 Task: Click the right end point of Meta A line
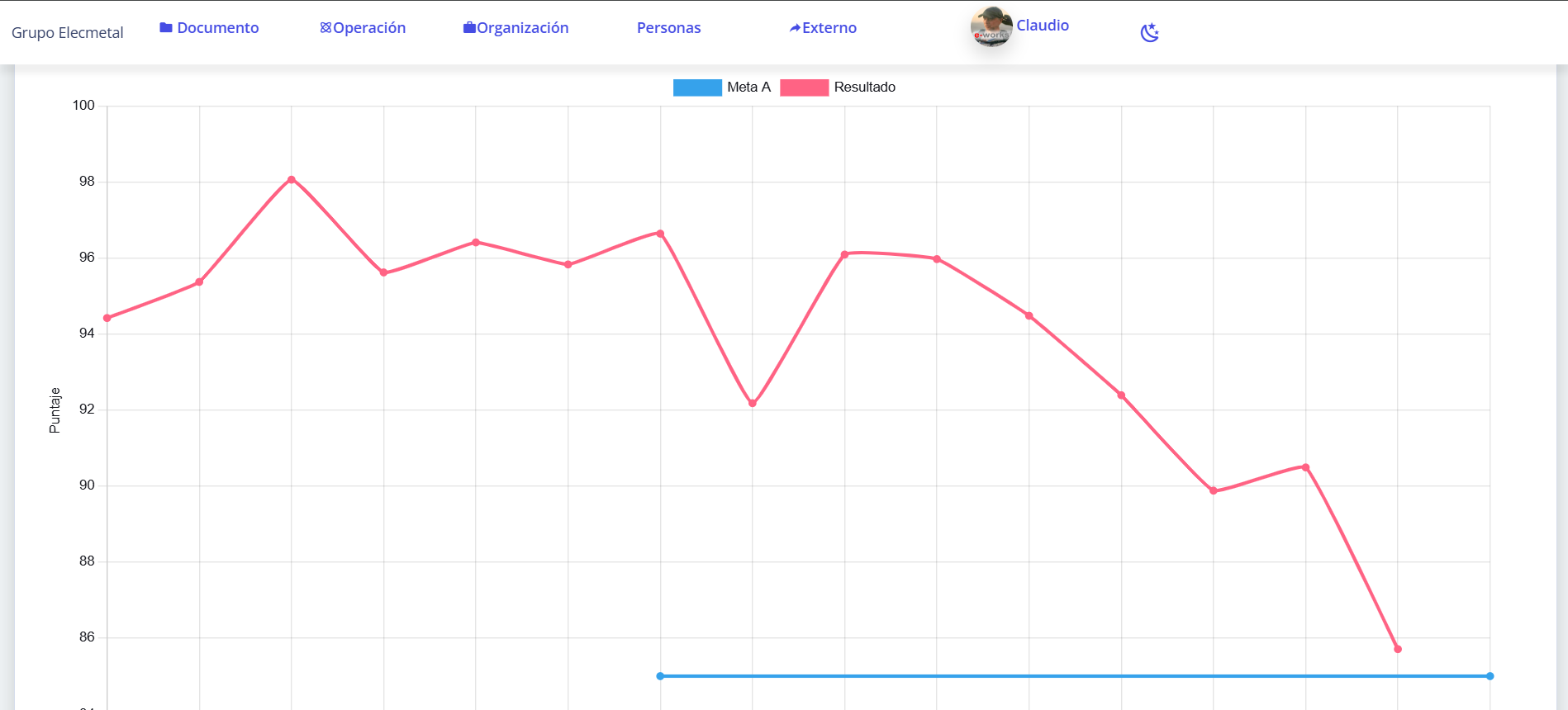1490,676
